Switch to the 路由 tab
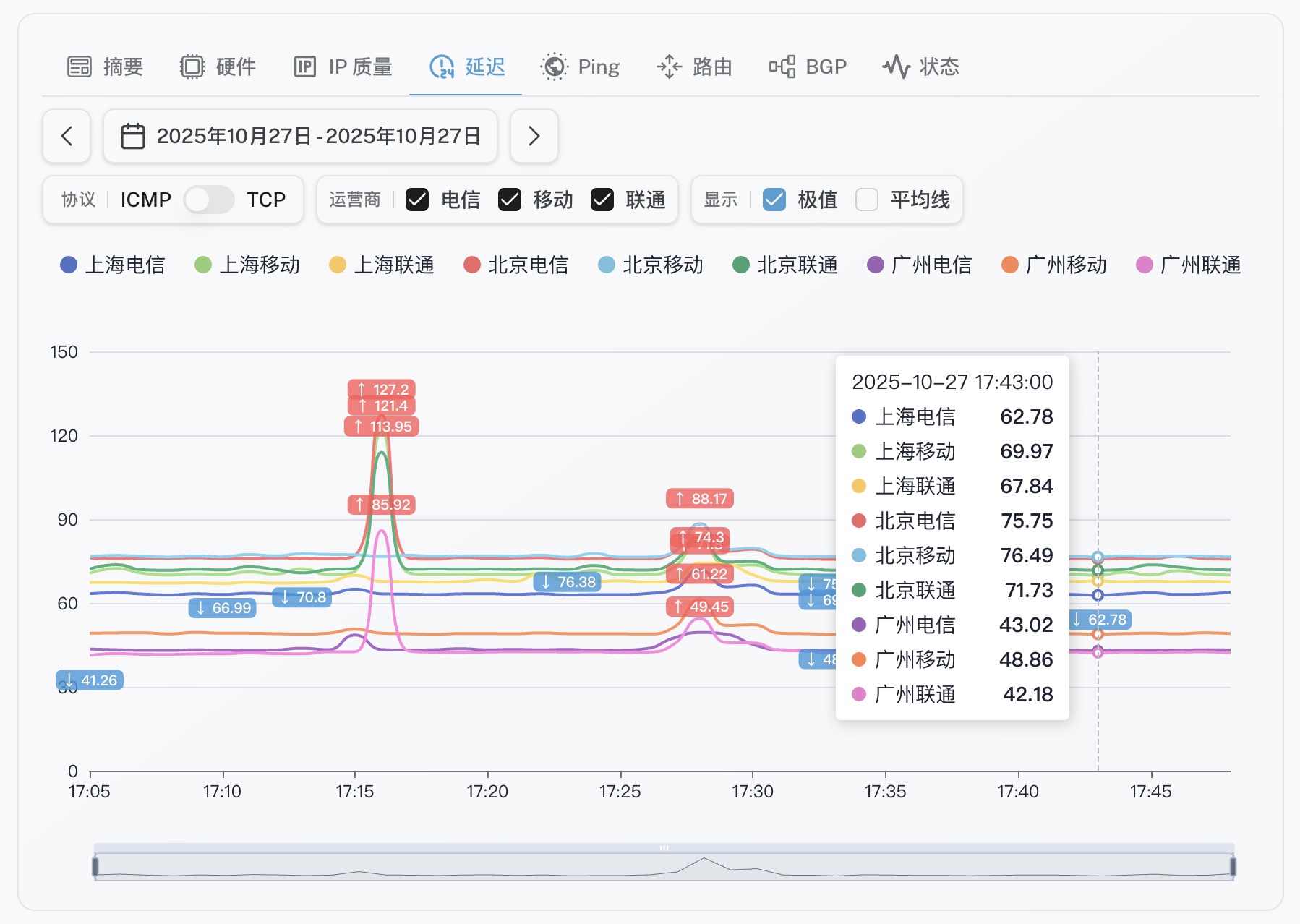1300x924 pixels. [x=696, y=66]
